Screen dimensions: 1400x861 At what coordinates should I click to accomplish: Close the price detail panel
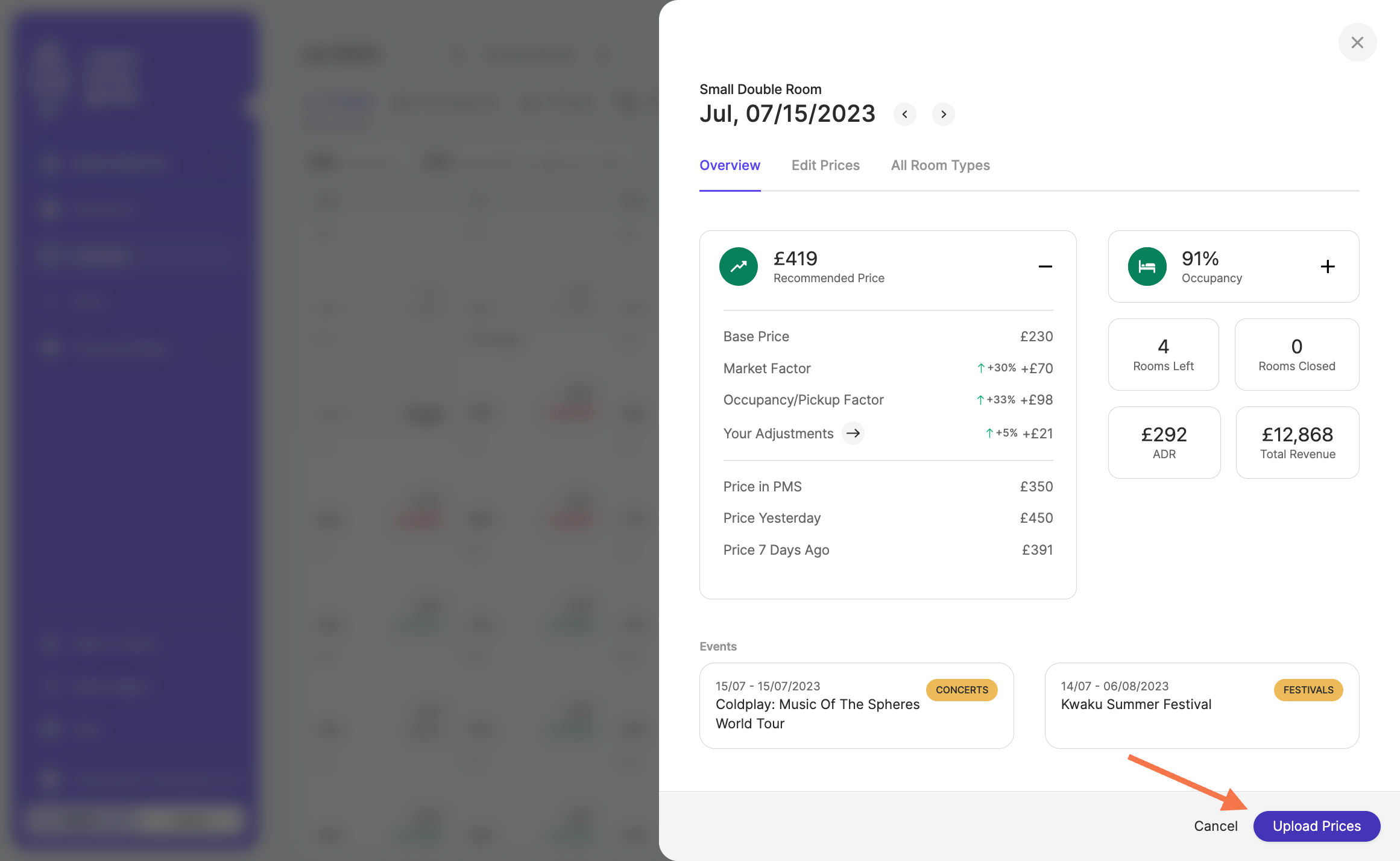(x=1357, y=43)
